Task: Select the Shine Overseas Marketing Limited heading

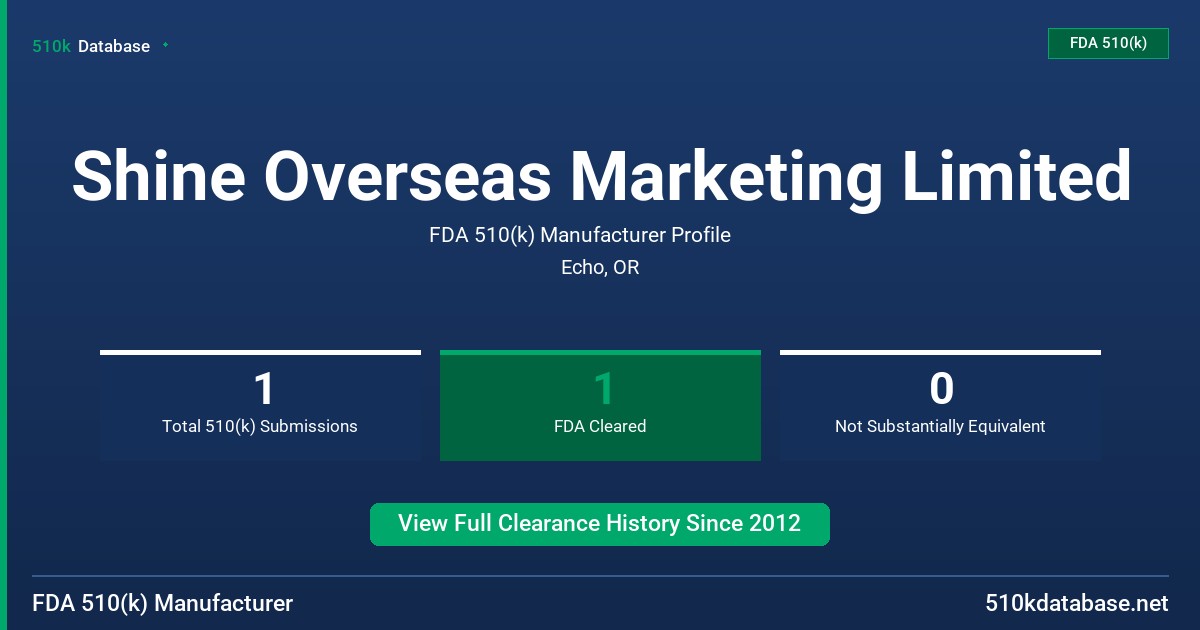Action: point(601,175)
